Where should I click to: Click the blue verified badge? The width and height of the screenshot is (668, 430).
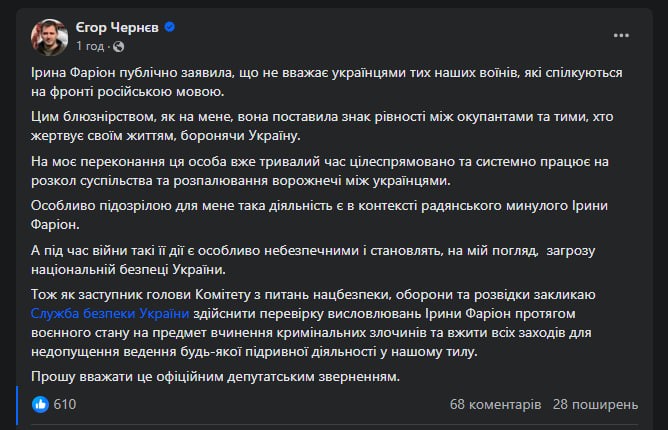coord(170,26)
